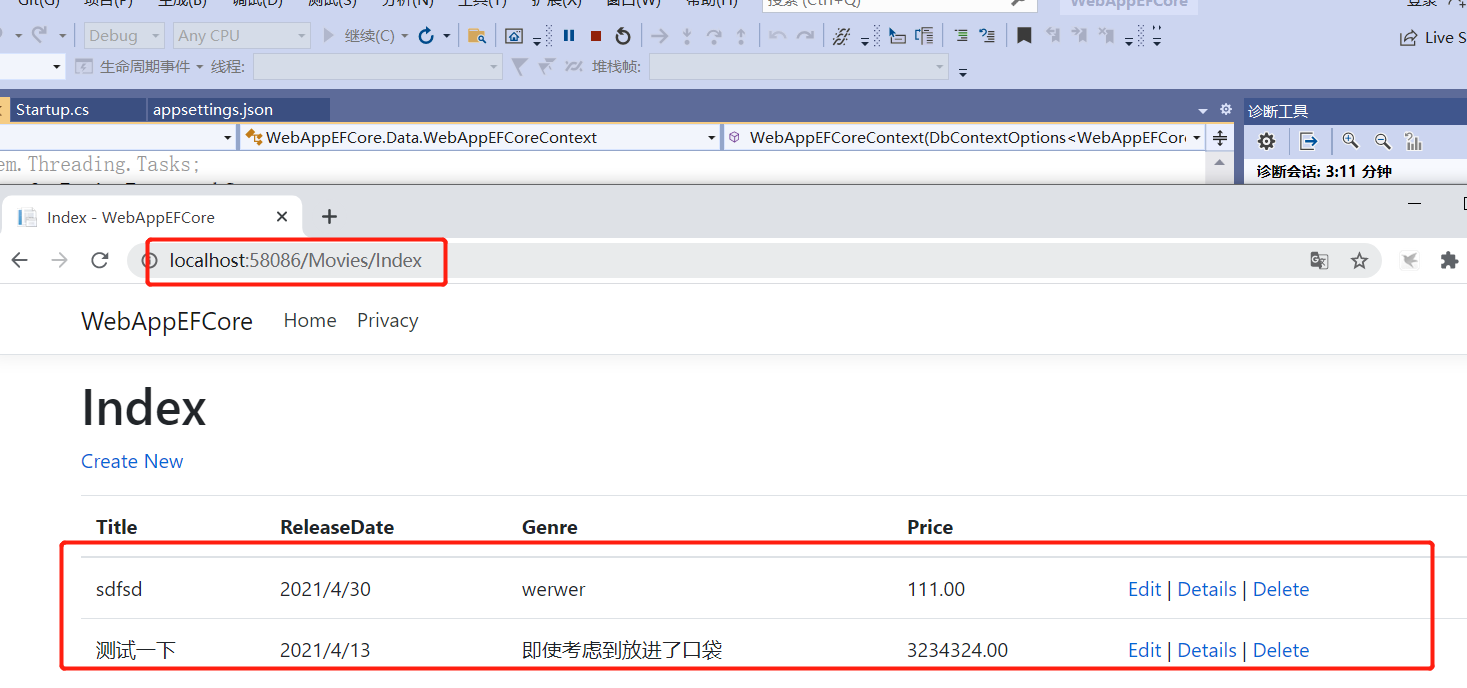The width and height of the screenshot is (1467, 688).
Task: Open Find in Files folder icon
Action: (x=477, y=36)
